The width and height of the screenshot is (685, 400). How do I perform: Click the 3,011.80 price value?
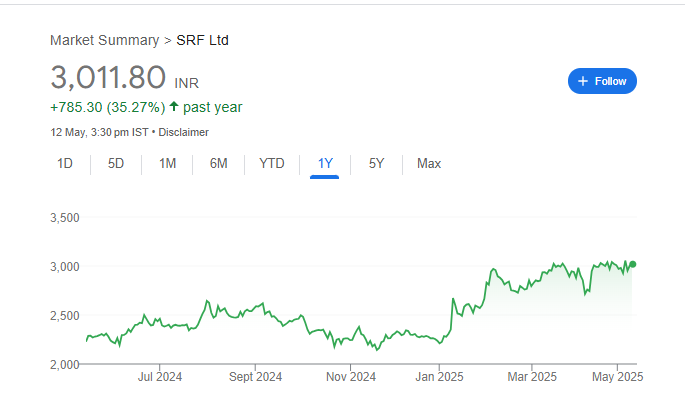click(x=108, y=77)
